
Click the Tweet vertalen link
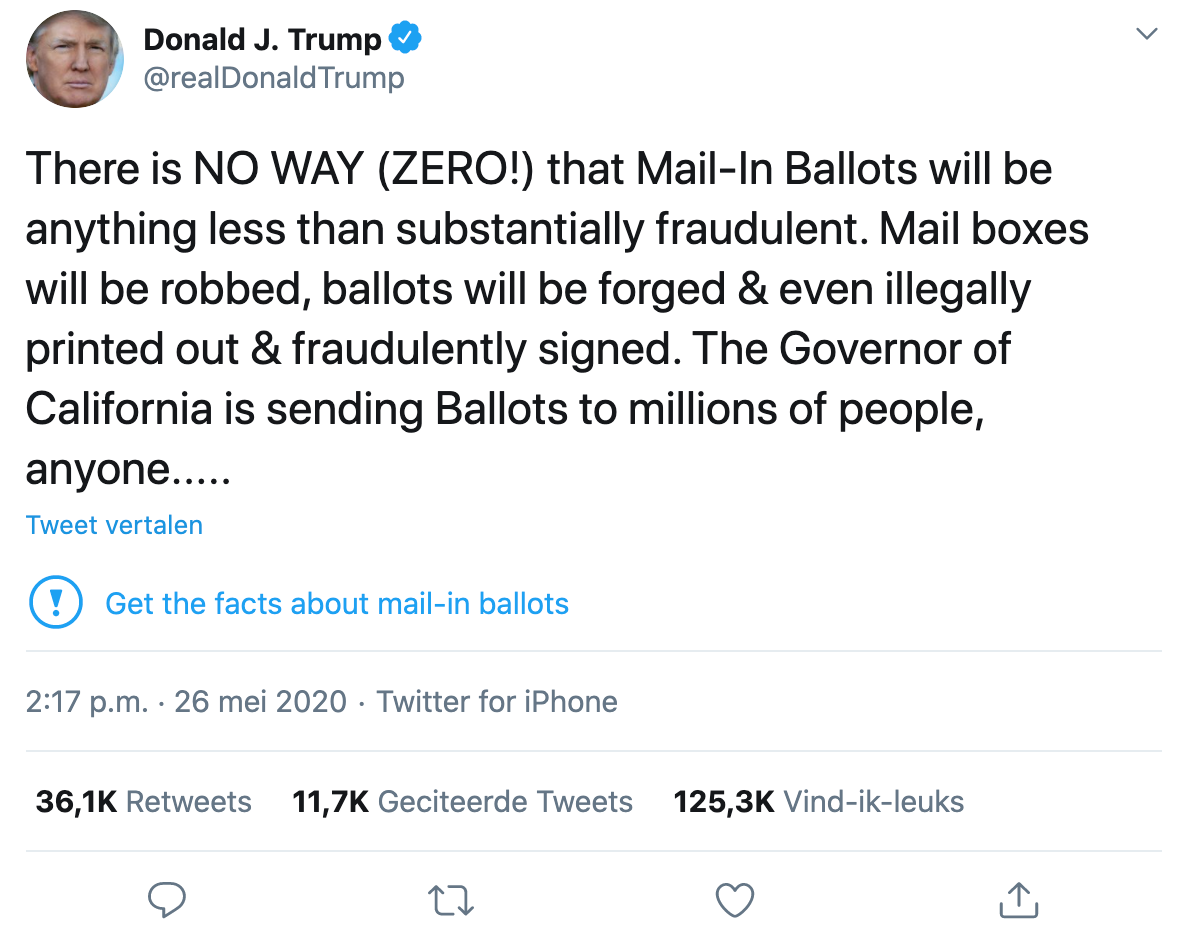114,525
